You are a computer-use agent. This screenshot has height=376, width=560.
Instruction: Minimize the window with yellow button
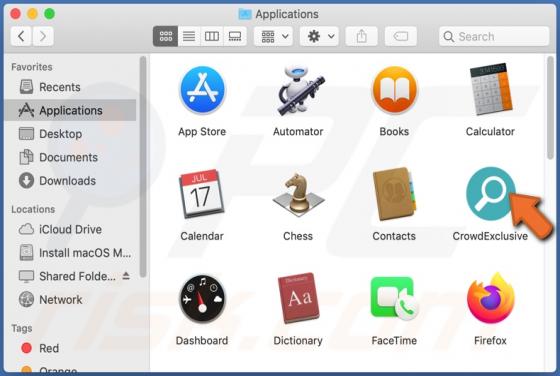click(x=32, y=14)
